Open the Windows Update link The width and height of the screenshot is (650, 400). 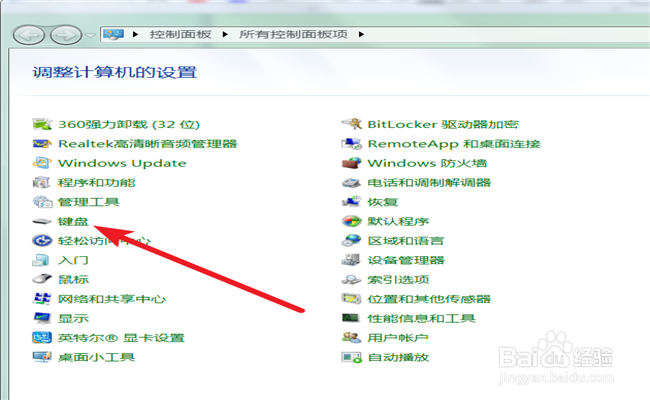122,163
